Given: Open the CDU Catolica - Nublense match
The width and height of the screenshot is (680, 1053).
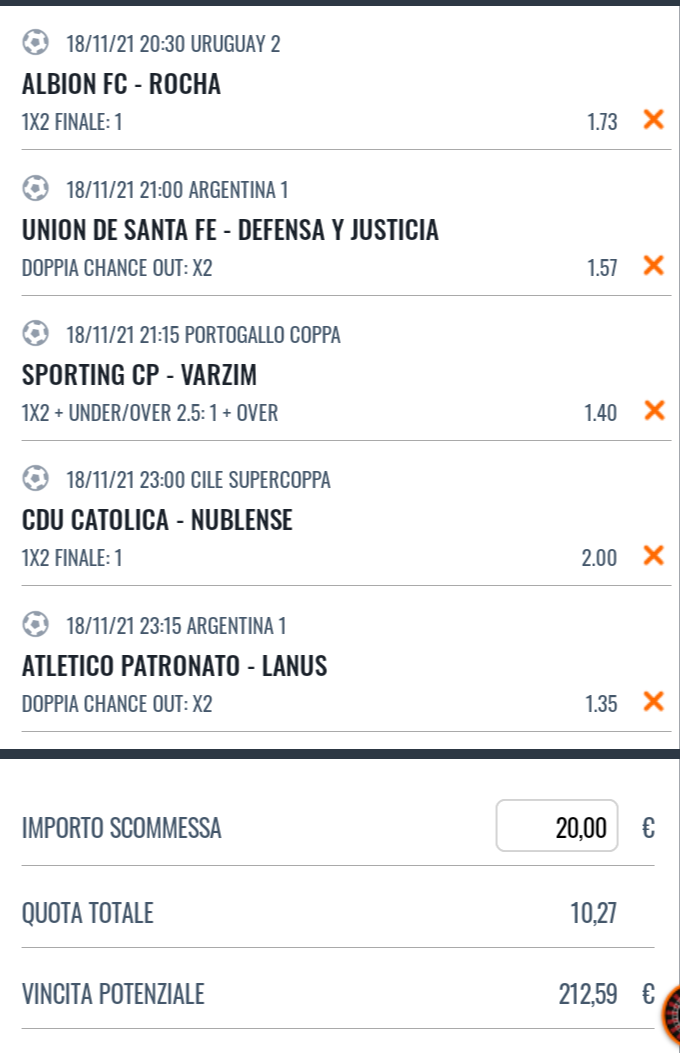Looking at the screenshot, I should pyautogui.click(x=157, y=520).
